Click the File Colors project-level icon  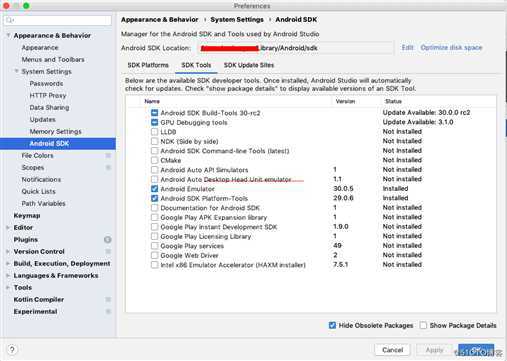(108, 155)
